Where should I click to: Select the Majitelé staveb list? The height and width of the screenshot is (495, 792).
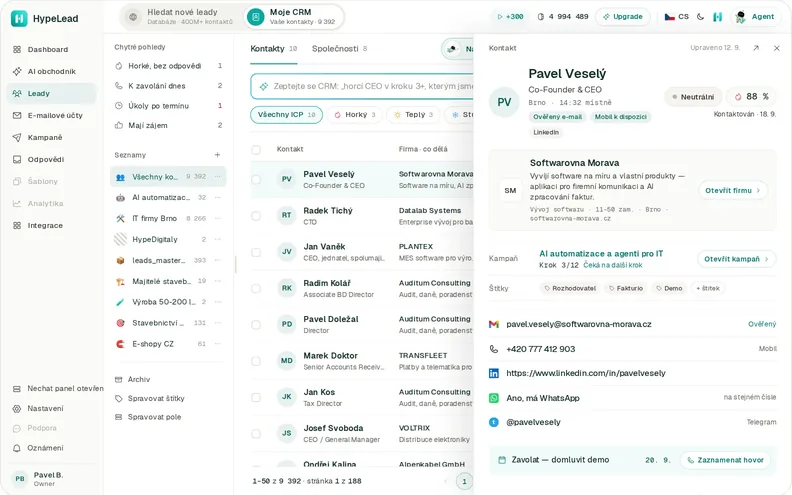(169, 281)
